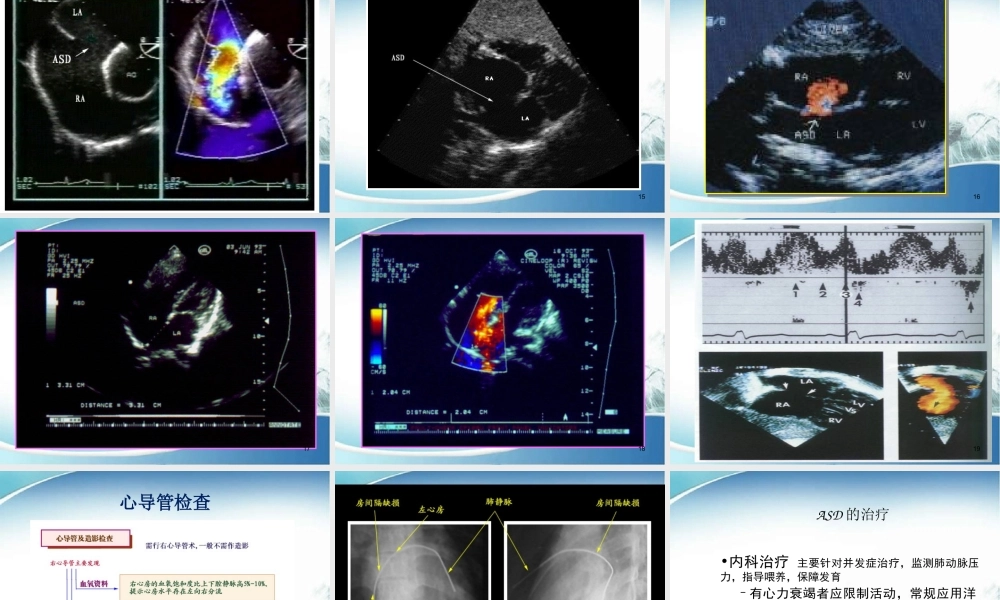Click the 心导管及造影检查 red label box
The width and height of the screenshot is (1000, 600).
(x=84, y=539)
